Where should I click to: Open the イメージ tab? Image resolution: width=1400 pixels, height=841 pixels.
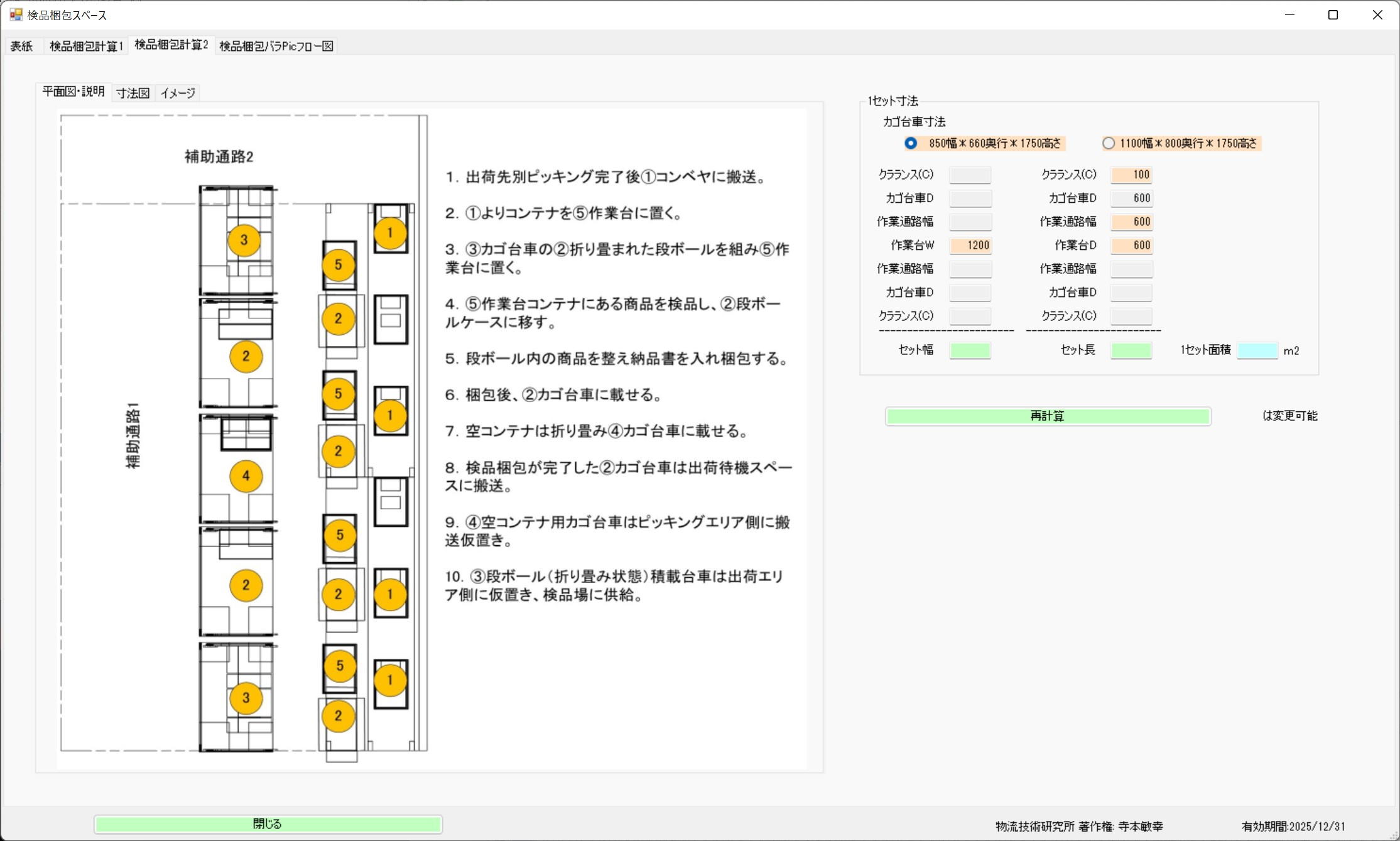point(178,93)
